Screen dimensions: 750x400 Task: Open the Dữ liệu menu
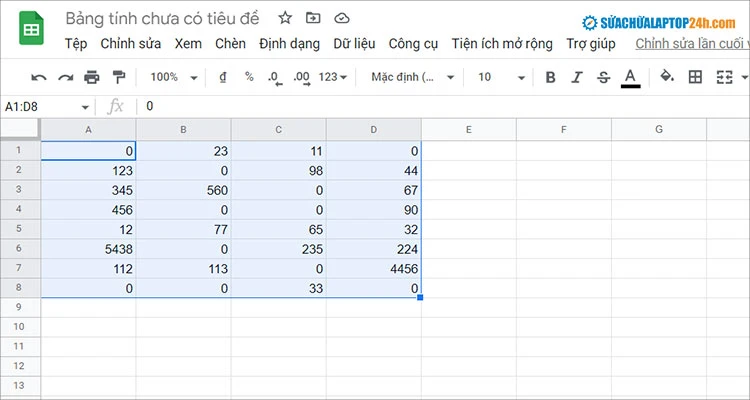coord(354,44)
